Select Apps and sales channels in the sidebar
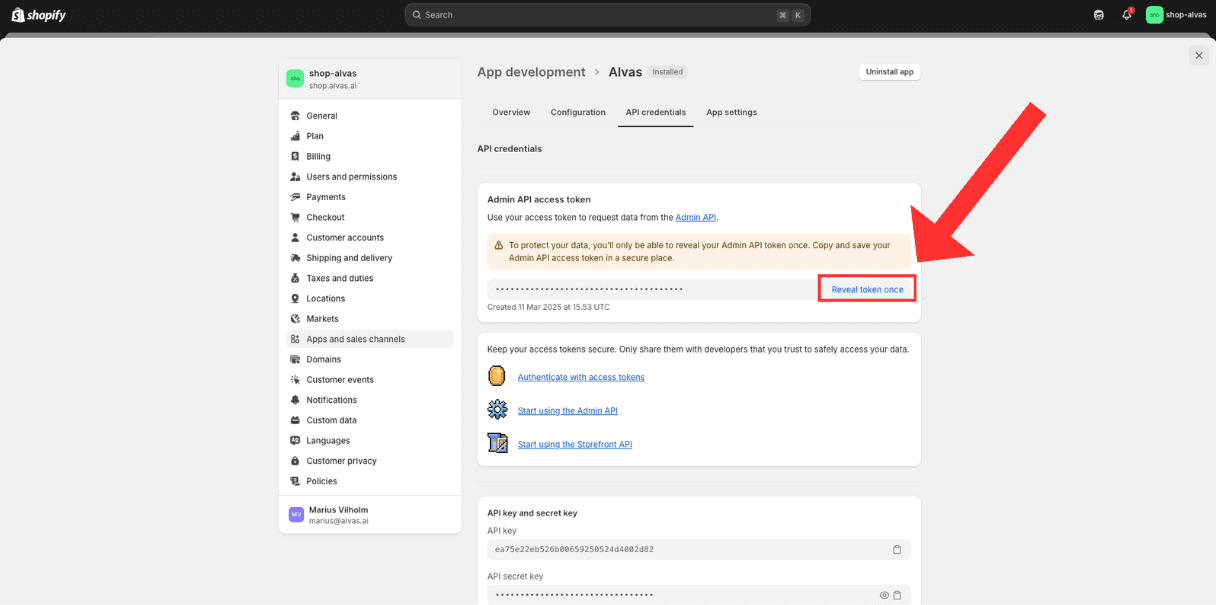The height and width of the screenshot is (605, 1216). (370, 339)
